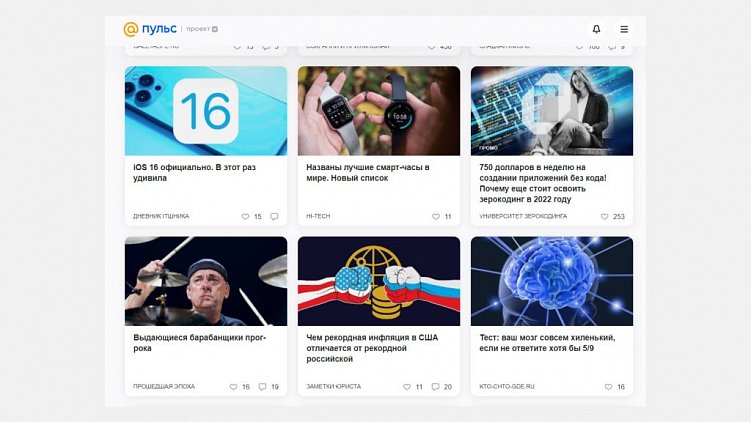751x422 pixels.
Task: Open source ДНЕВНИК ITШНИКА
Action: 161,217
